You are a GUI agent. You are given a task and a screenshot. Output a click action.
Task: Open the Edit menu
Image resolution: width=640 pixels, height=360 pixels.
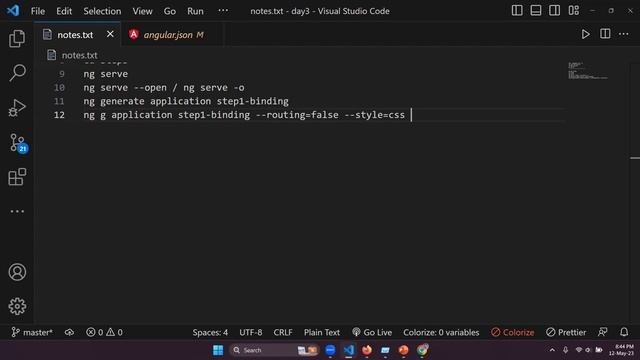coord(64,11)
